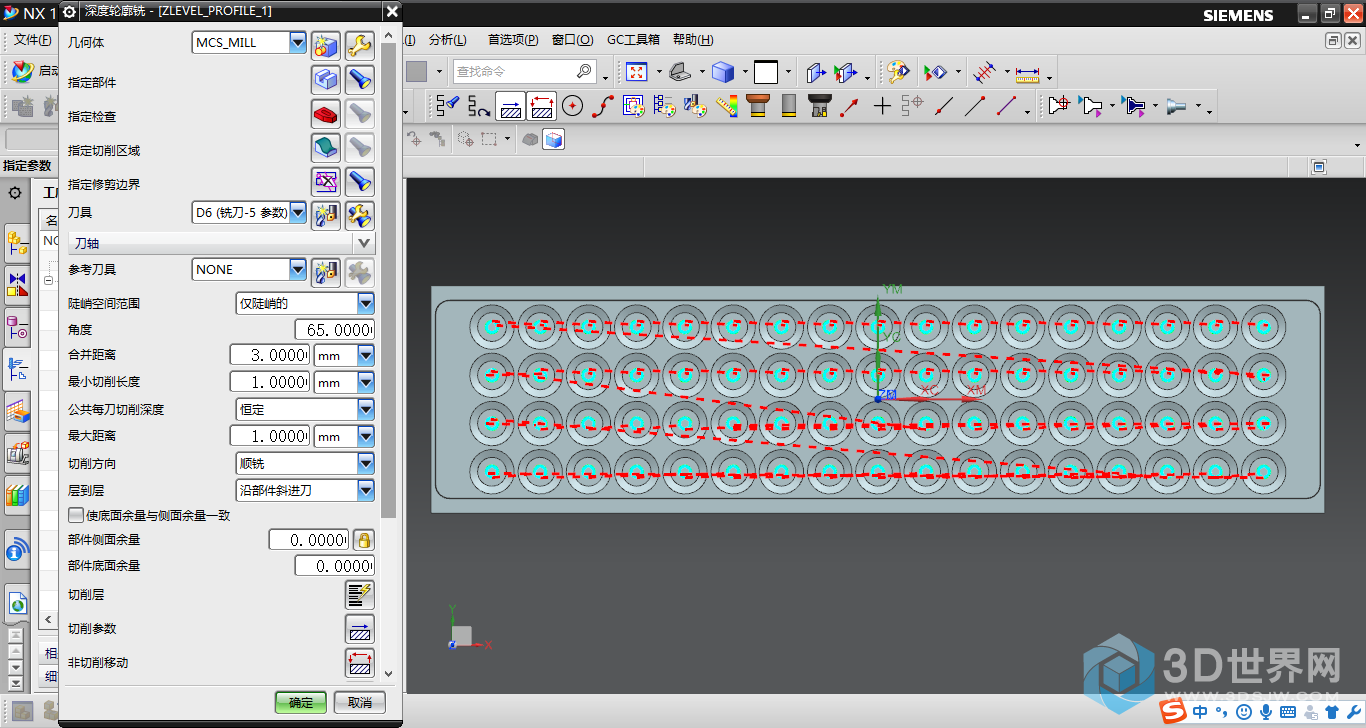Open the 窗口(O) menu

click(x=572, y=40)
